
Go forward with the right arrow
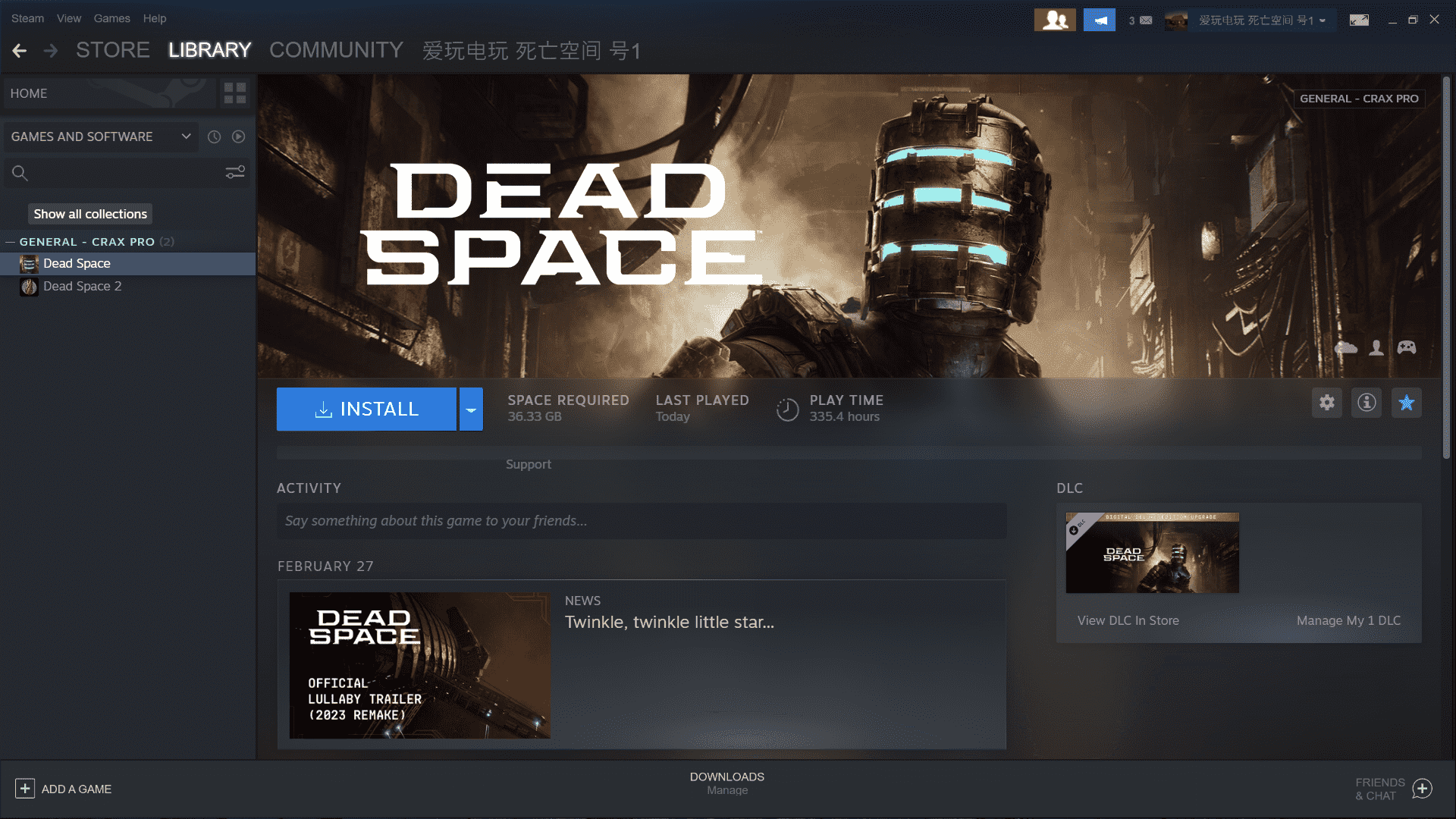51,51
